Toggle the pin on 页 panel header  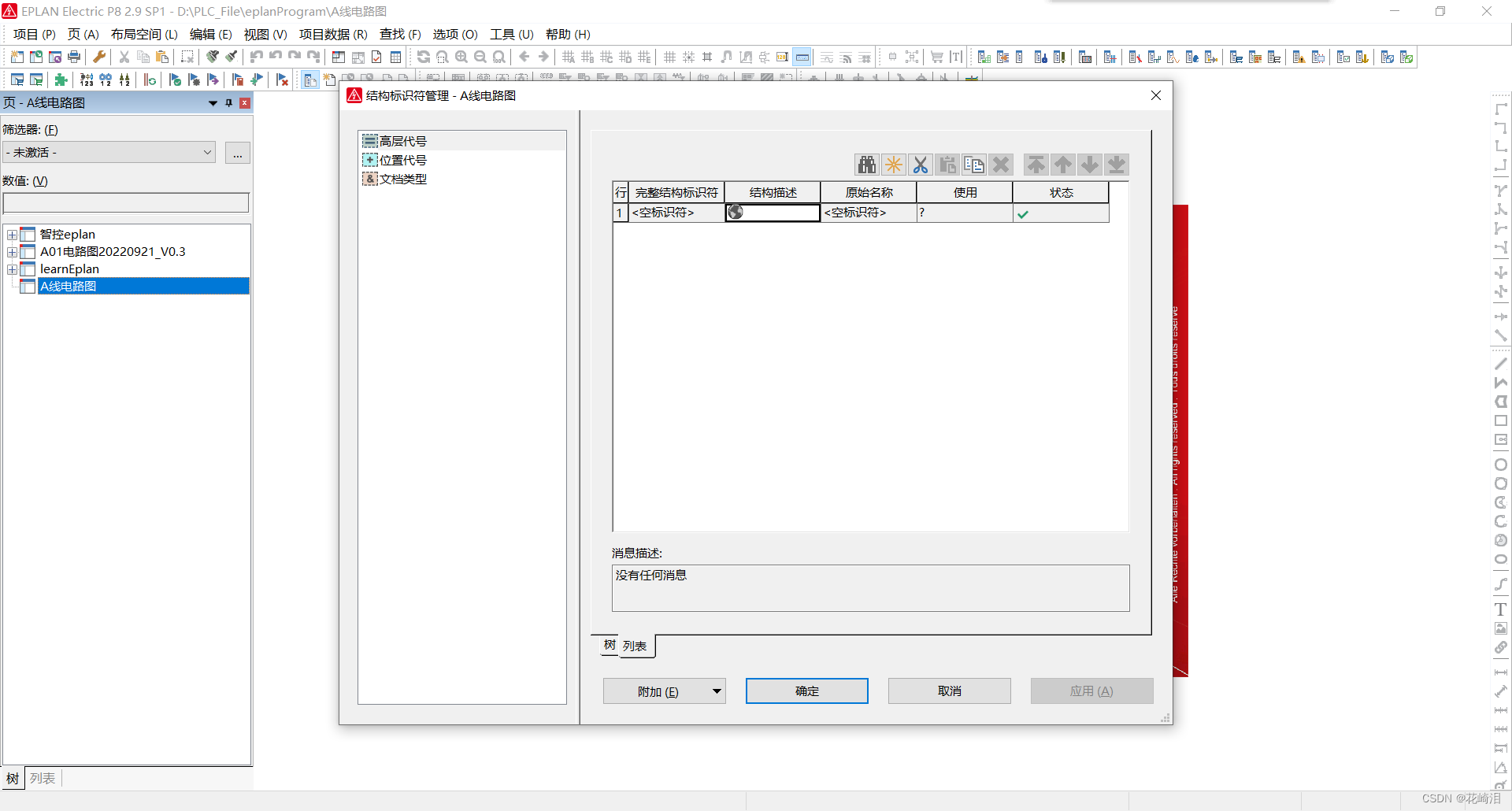click(229, 102)
